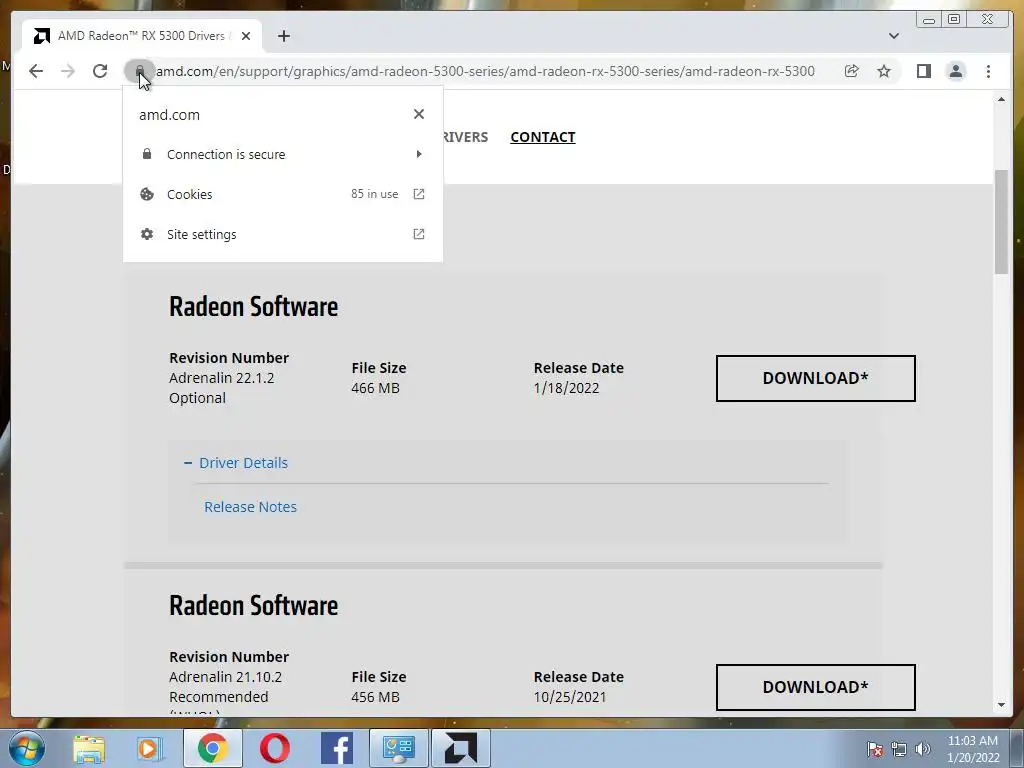Viewport: 1024px width, 768px height.
Task: Click the volume speaker tray icon
Action: [x=923, y=749]
